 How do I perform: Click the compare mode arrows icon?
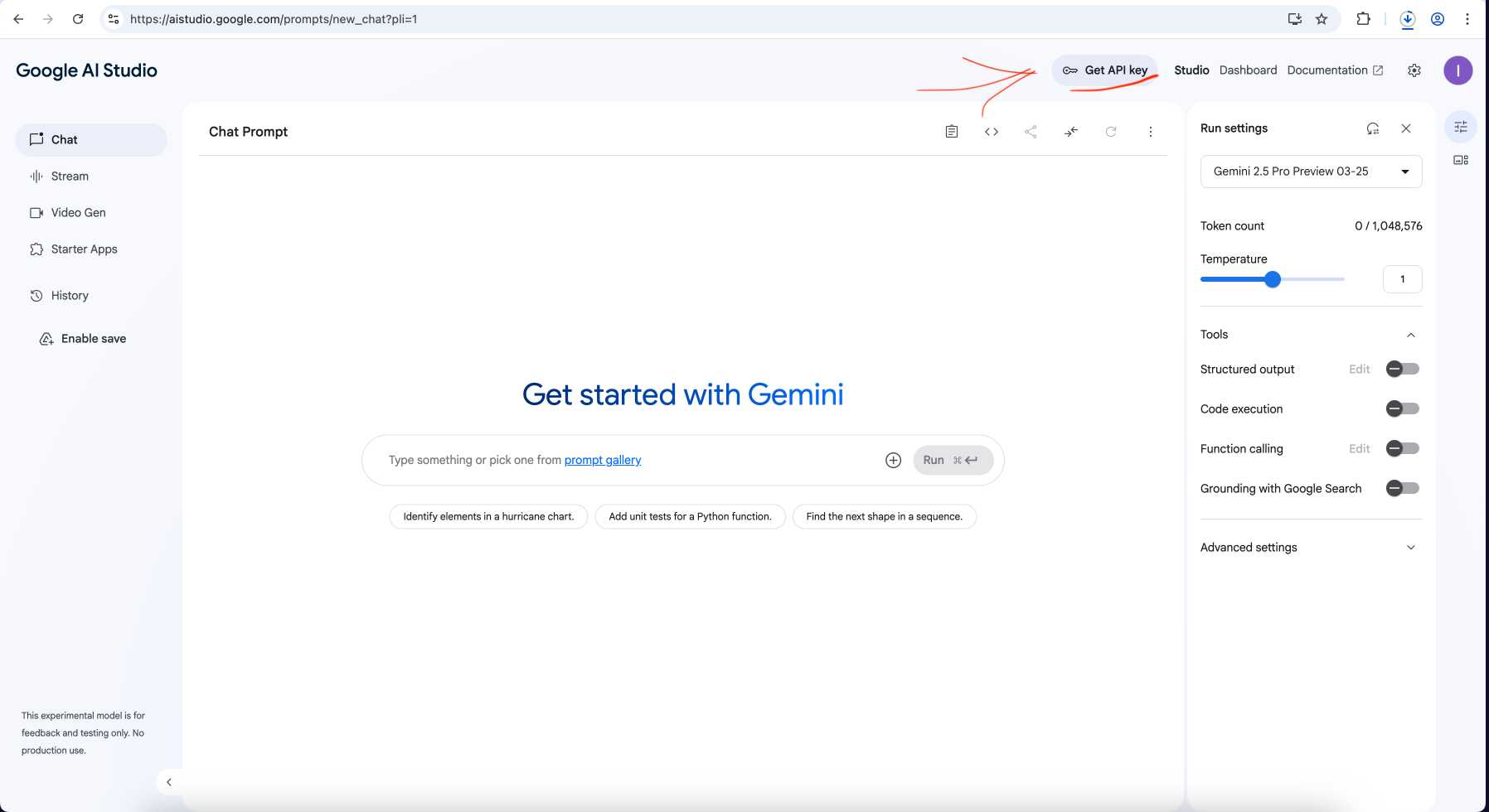[x=1071, y=132]
